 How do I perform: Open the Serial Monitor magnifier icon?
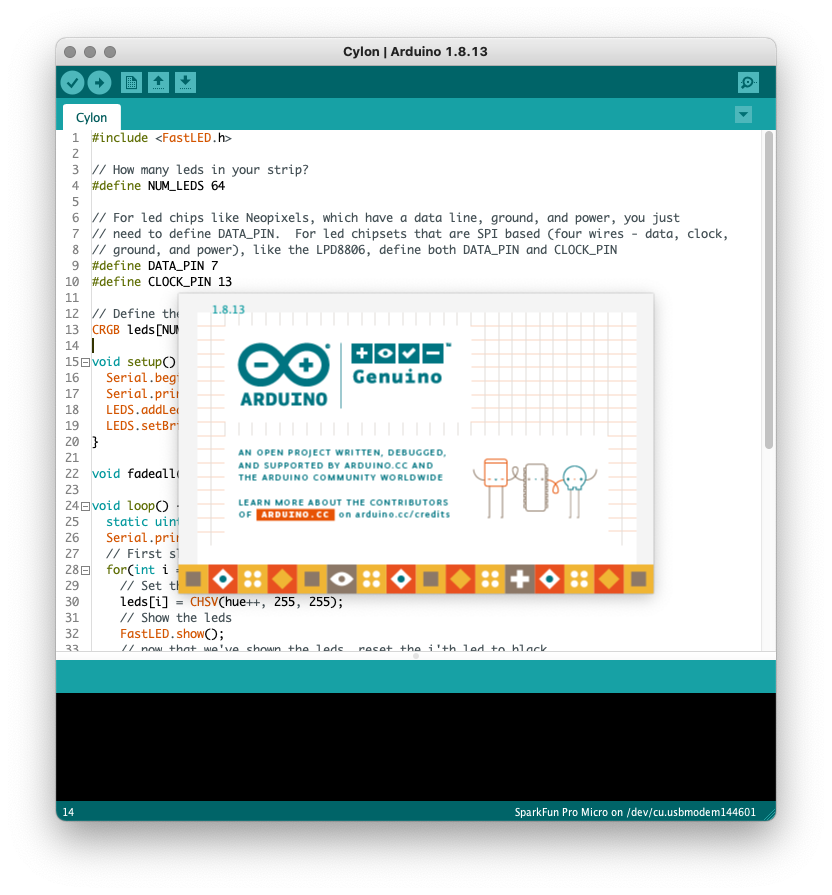tap(748, 83)
